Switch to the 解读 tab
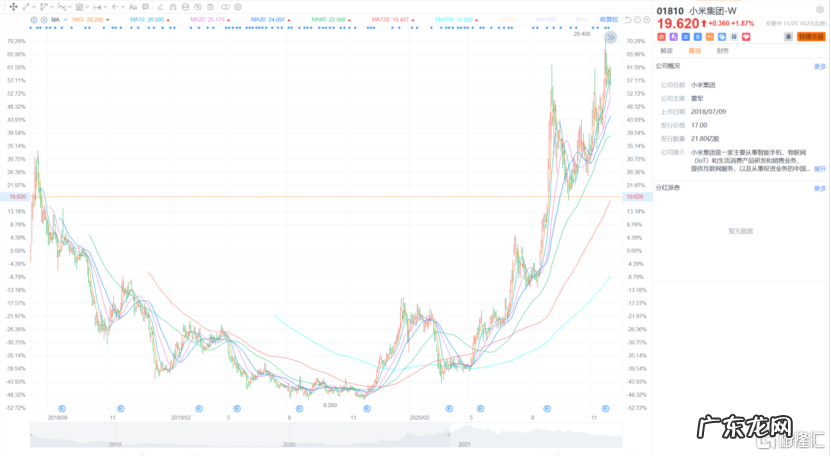 [666, 51]
